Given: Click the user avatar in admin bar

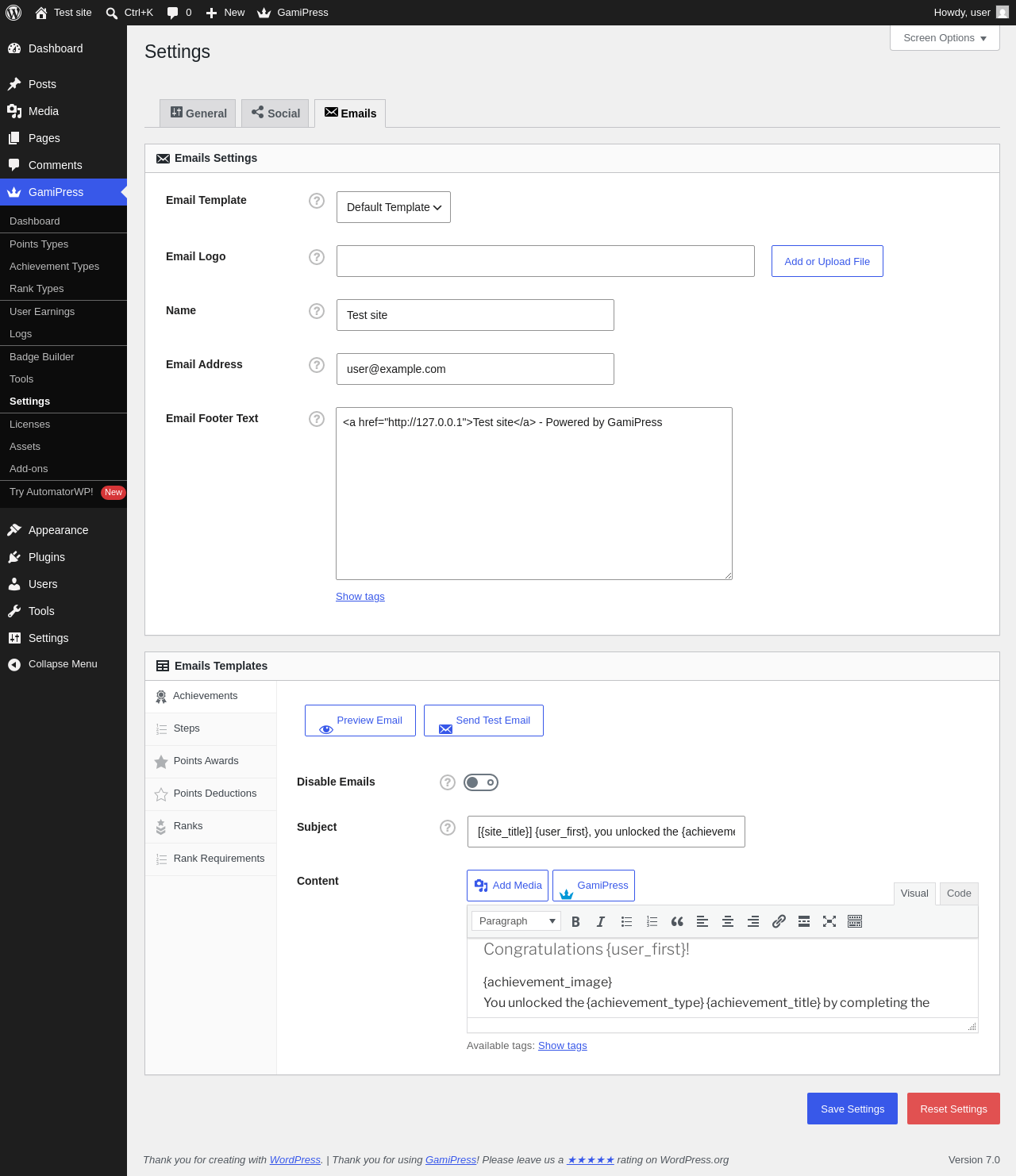Looking at the screenshot, I should (1003, 12).
